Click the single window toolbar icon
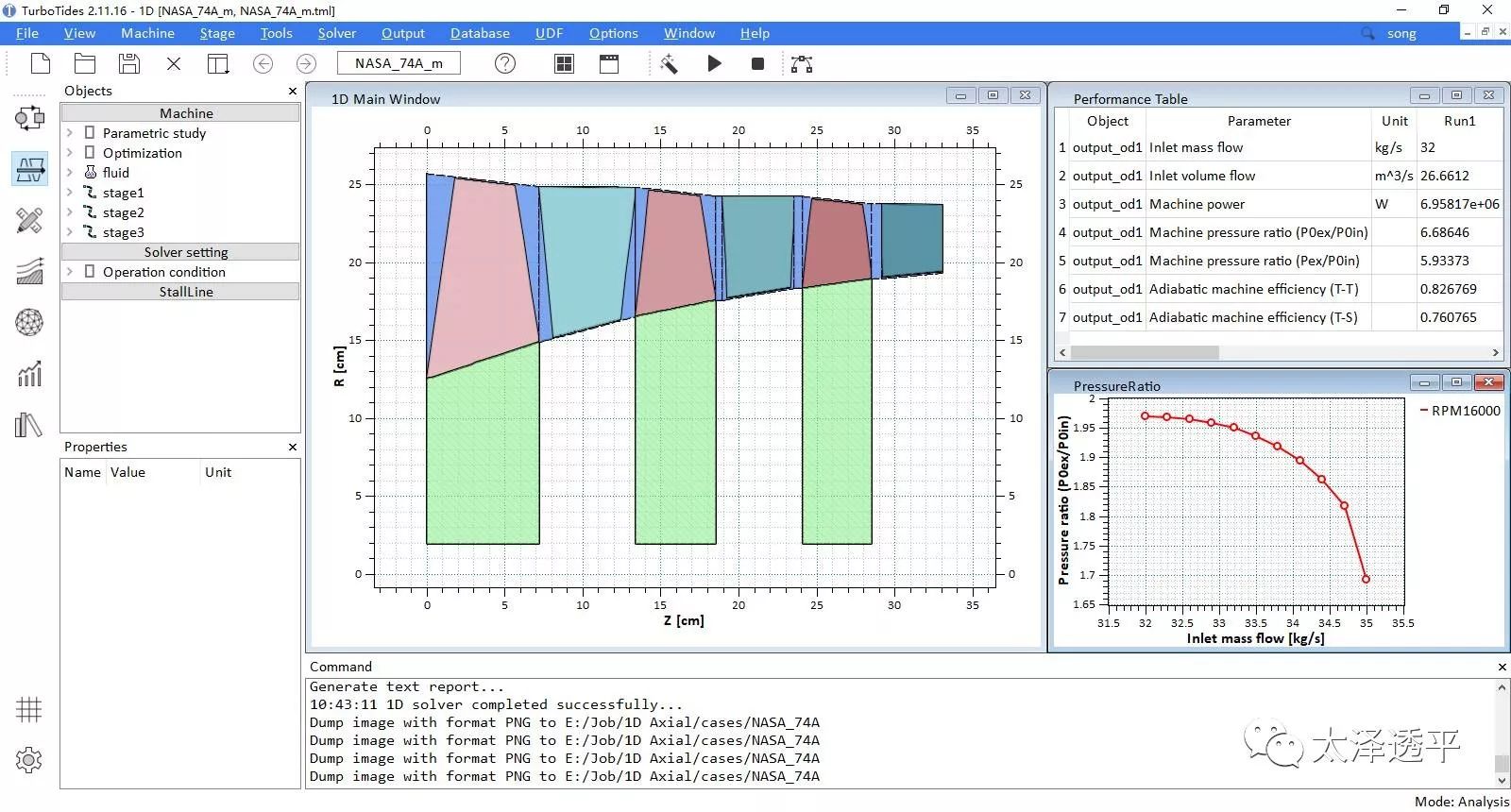Viewport: 1511px width, 812px height. point(609,64)
